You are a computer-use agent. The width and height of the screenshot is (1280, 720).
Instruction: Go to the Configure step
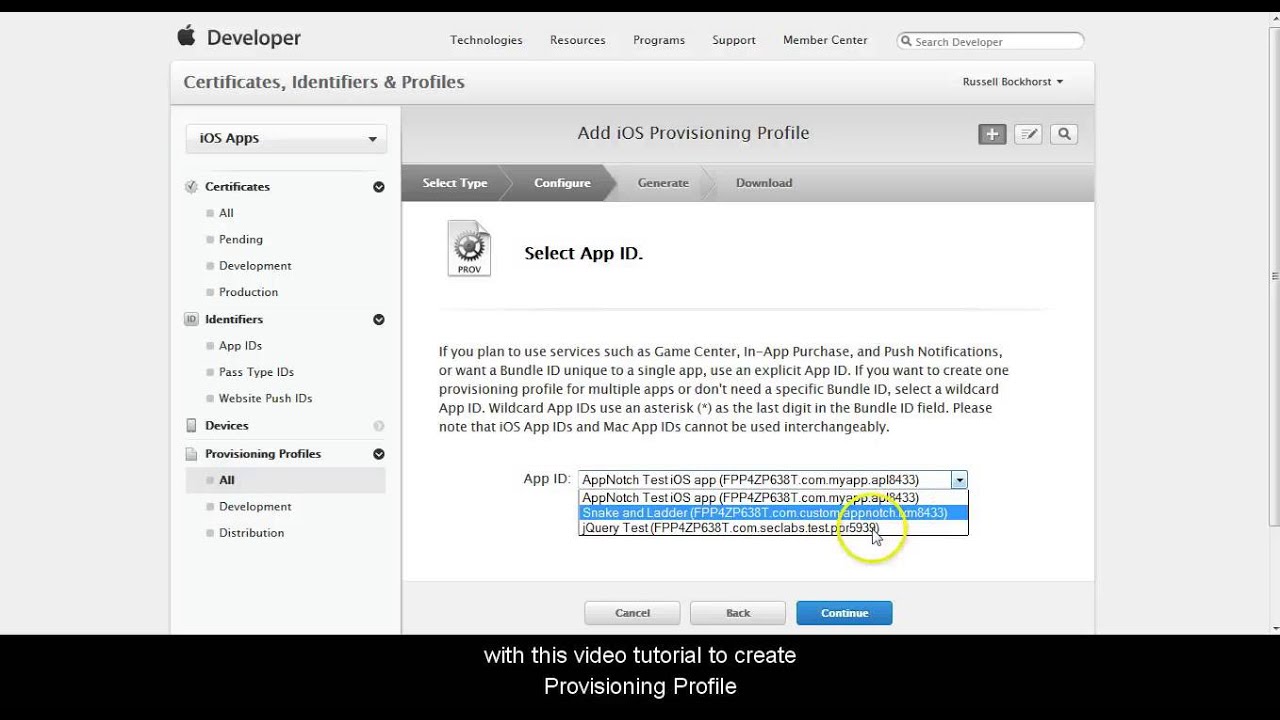coord(562,183)
